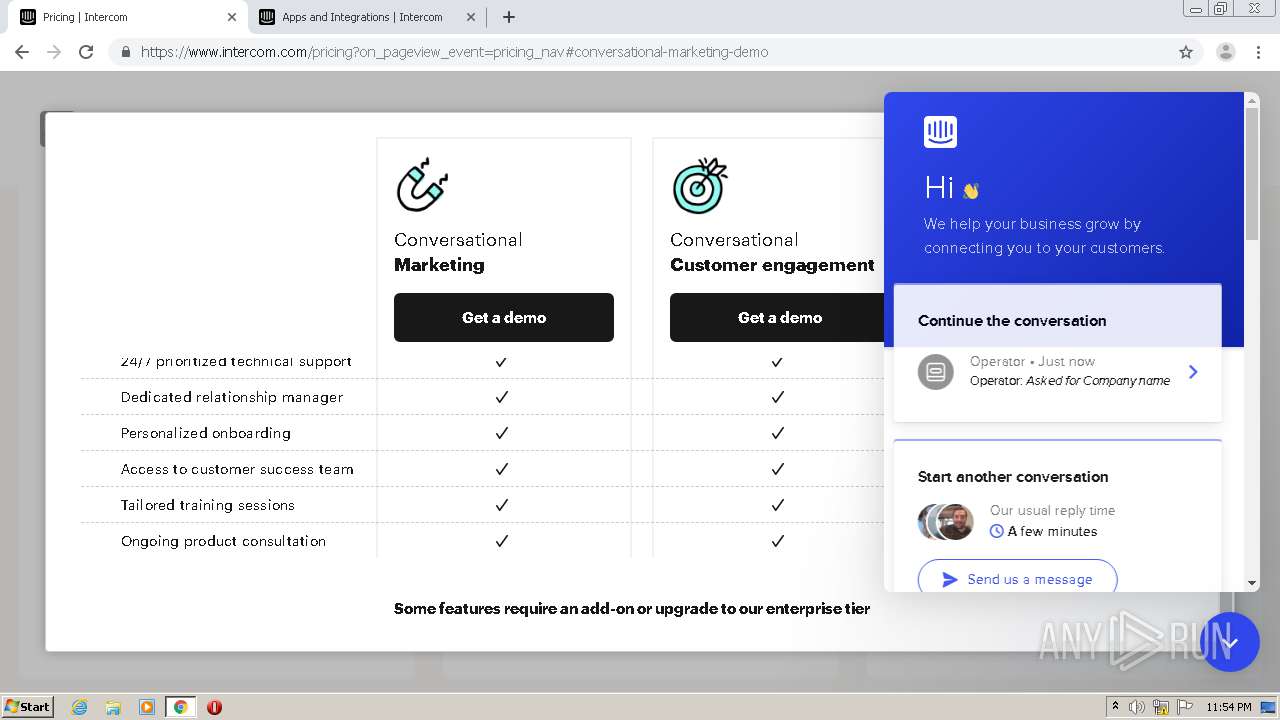Select 'Access to customer success team' text
The image size is (1280, 720).
pos(237,469)
